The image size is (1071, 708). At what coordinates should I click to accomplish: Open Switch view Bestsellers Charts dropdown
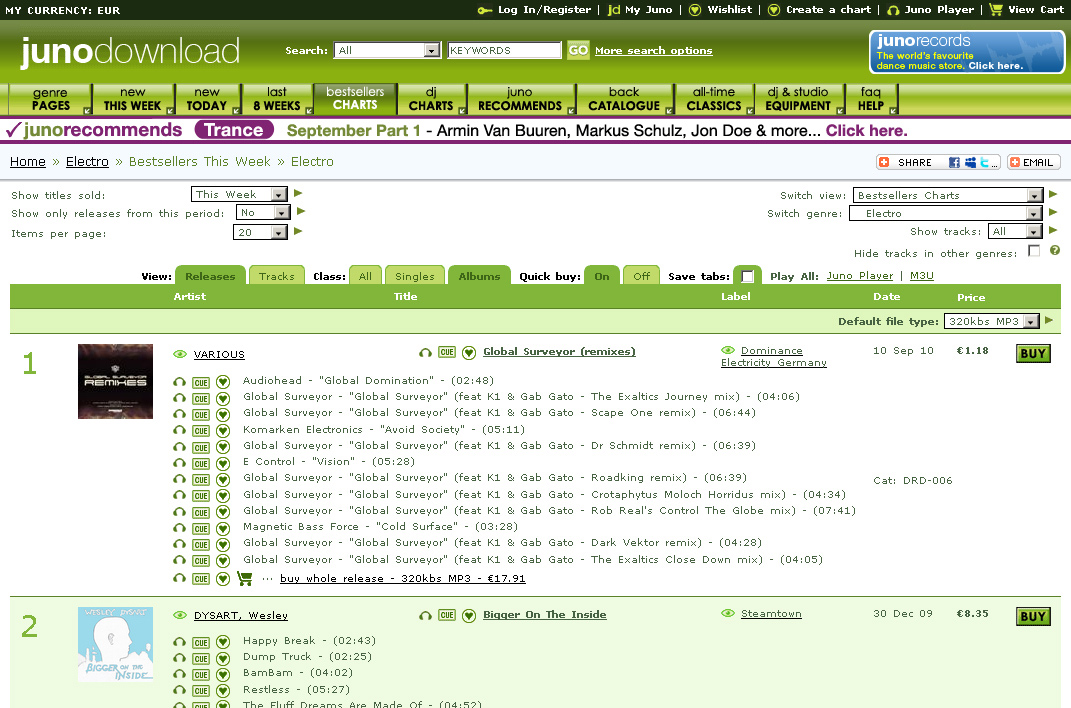click(x=948, y=195)
